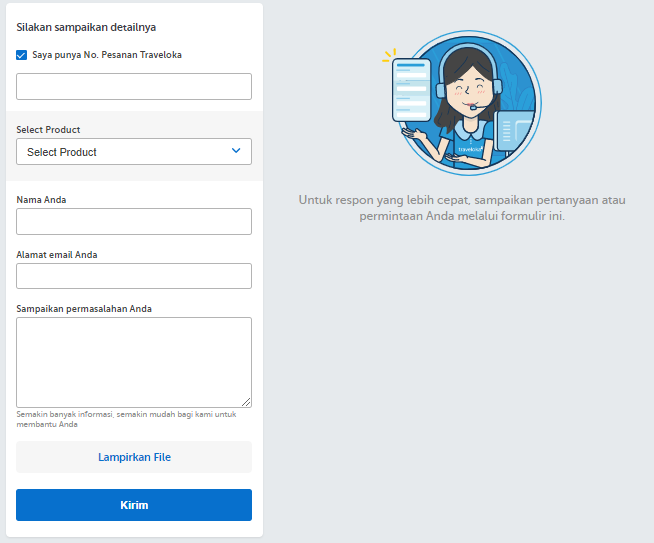
Task: Focus the Nama Anda text field
Action: [134, 221]
